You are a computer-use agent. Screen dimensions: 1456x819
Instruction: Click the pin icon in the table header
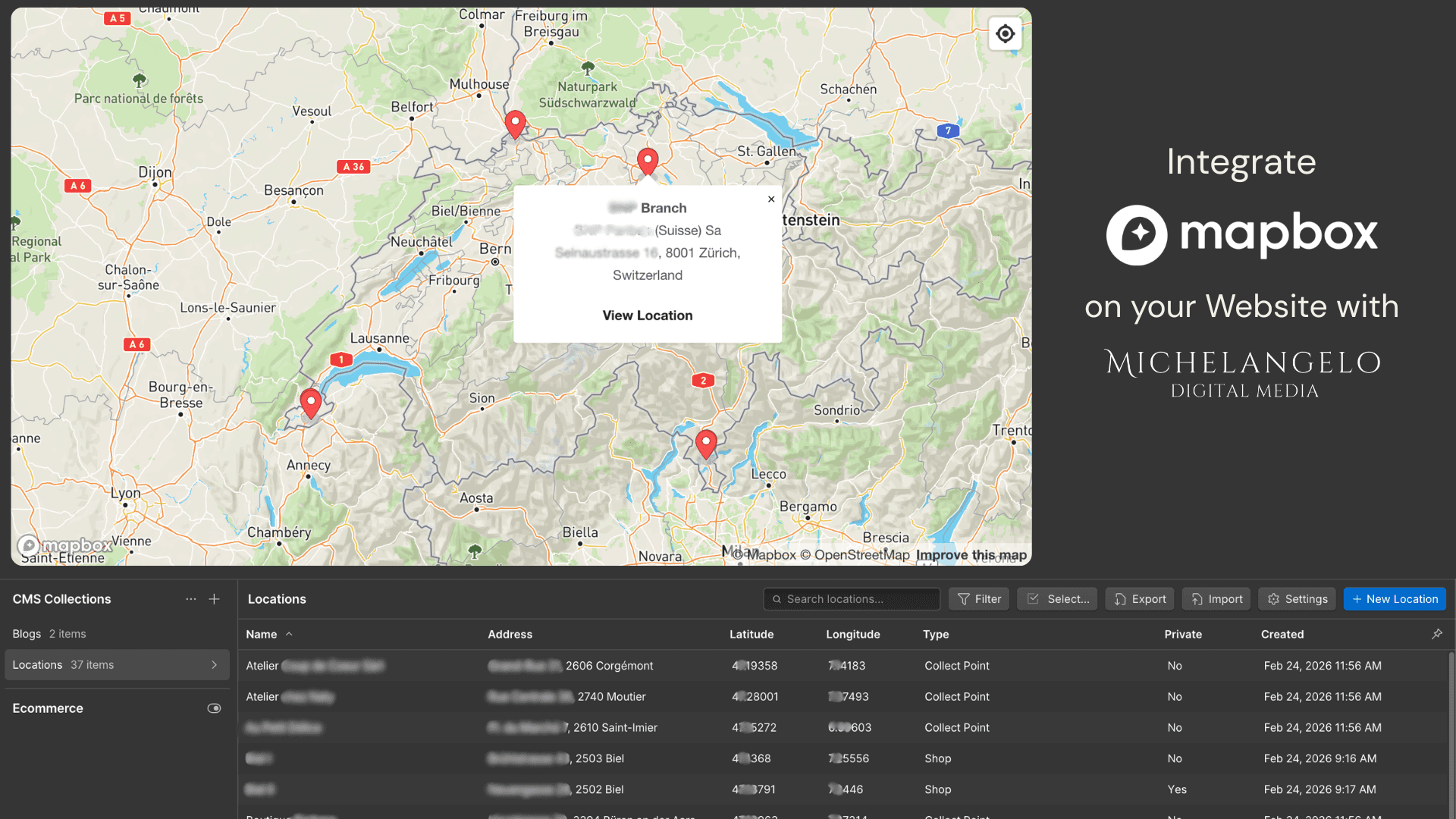point(1437,634)
